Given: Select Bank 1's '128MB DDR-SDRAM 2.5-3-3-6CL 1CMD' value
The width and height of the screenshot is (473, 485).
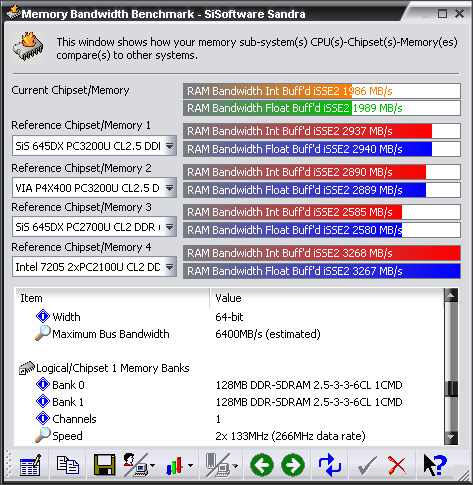Looking at the screenshot, I should click(309, 402).
